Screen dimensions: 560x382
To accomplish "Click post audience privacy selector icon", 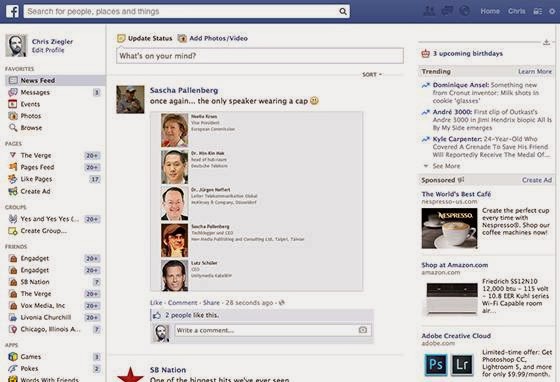I will [282, 303].
